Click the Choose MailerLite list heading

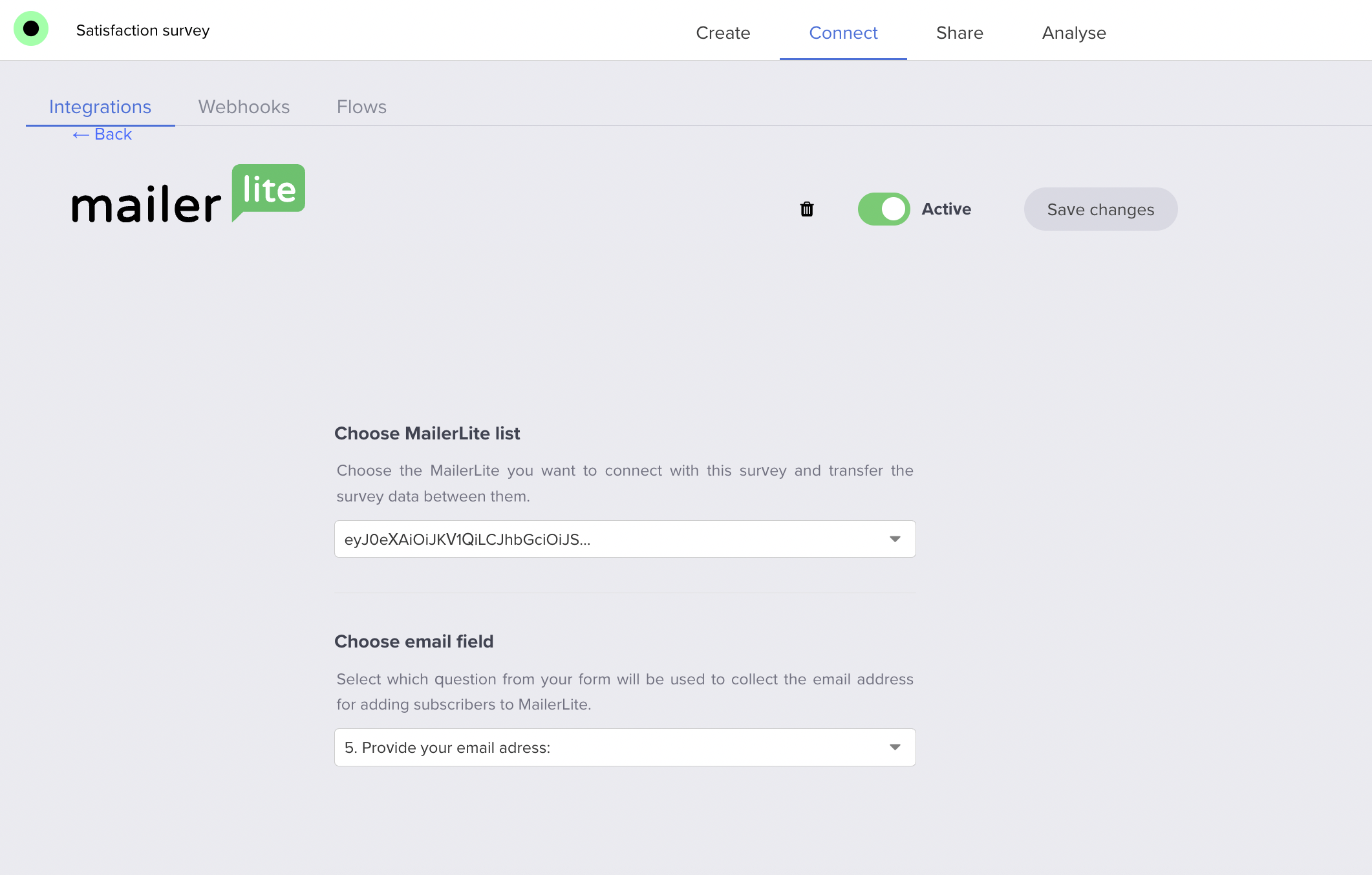coord(427,433)
